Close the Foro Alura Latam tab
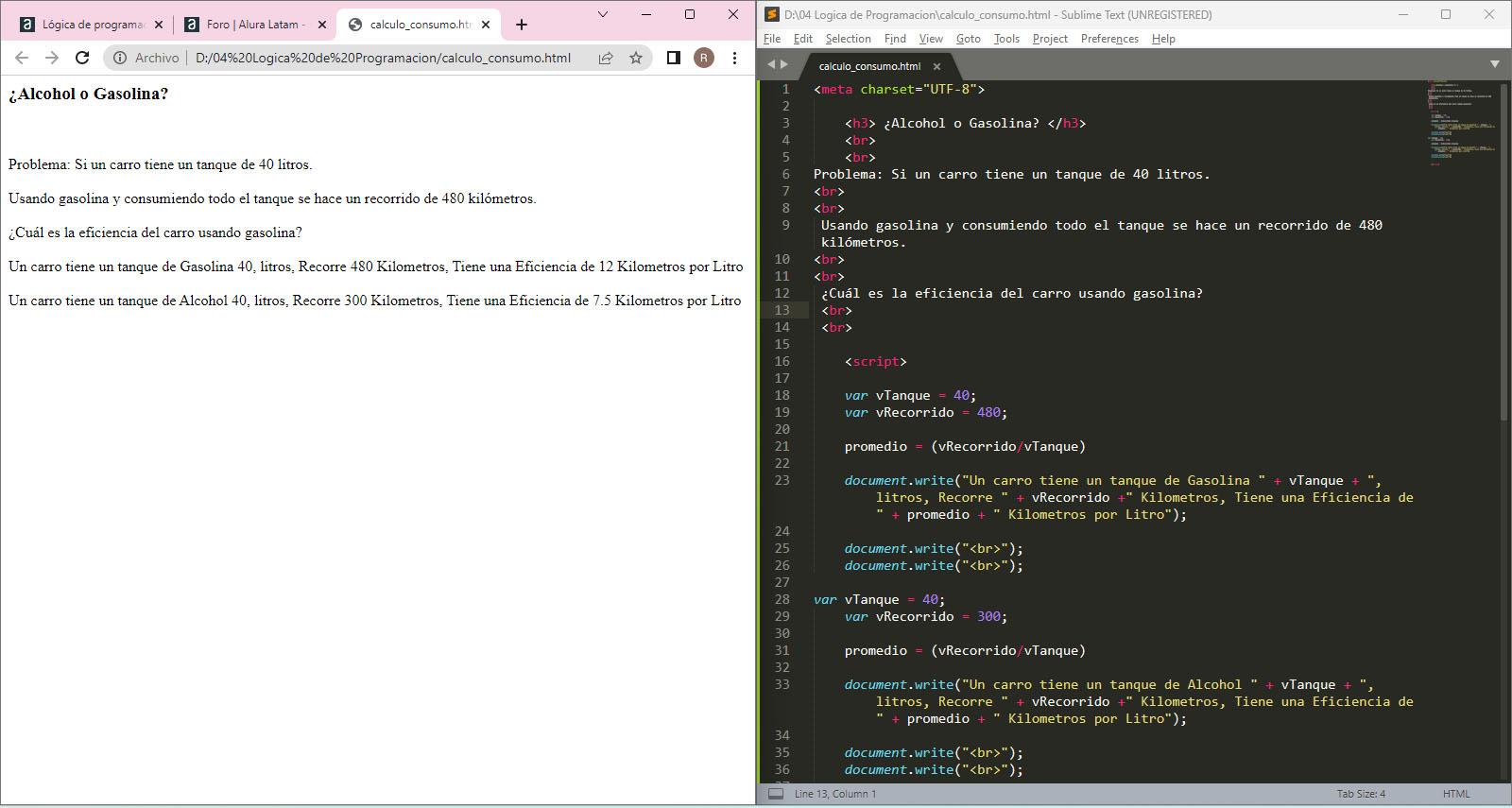1512x808 pixels. tap(321, 25)
